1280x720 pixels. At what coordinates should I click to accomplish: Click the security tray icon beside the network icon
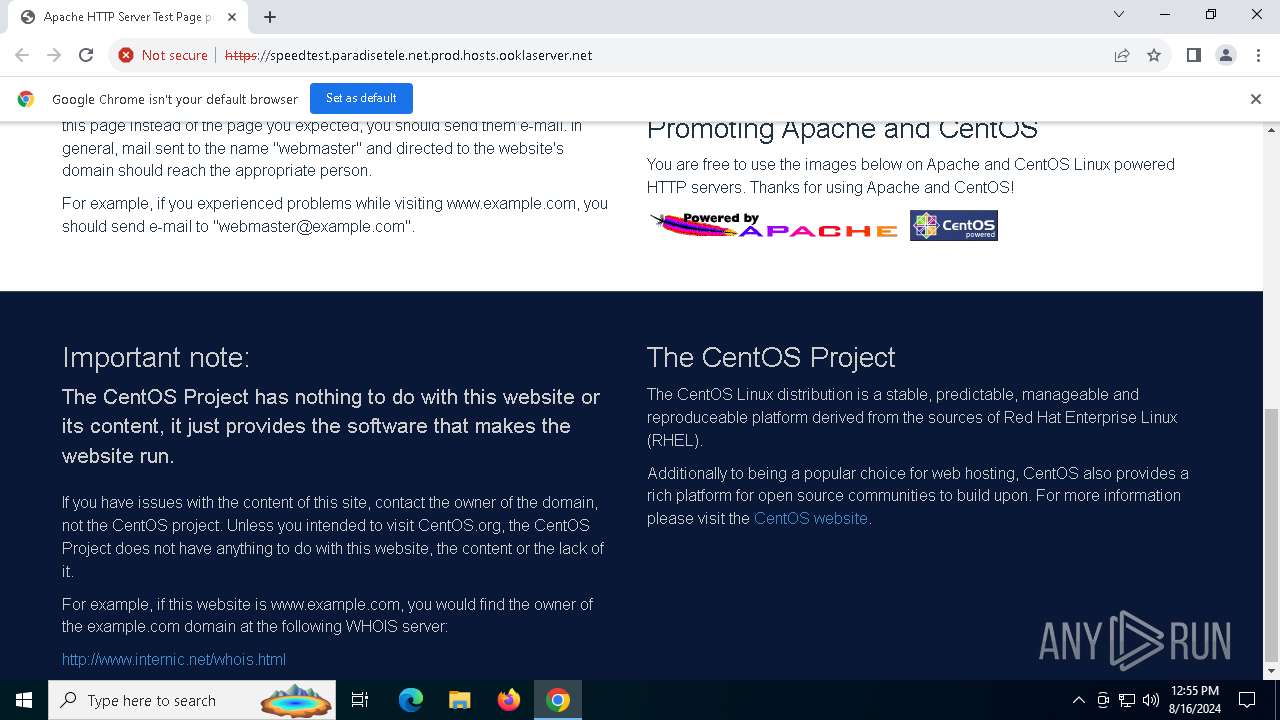coord(1103,700)
